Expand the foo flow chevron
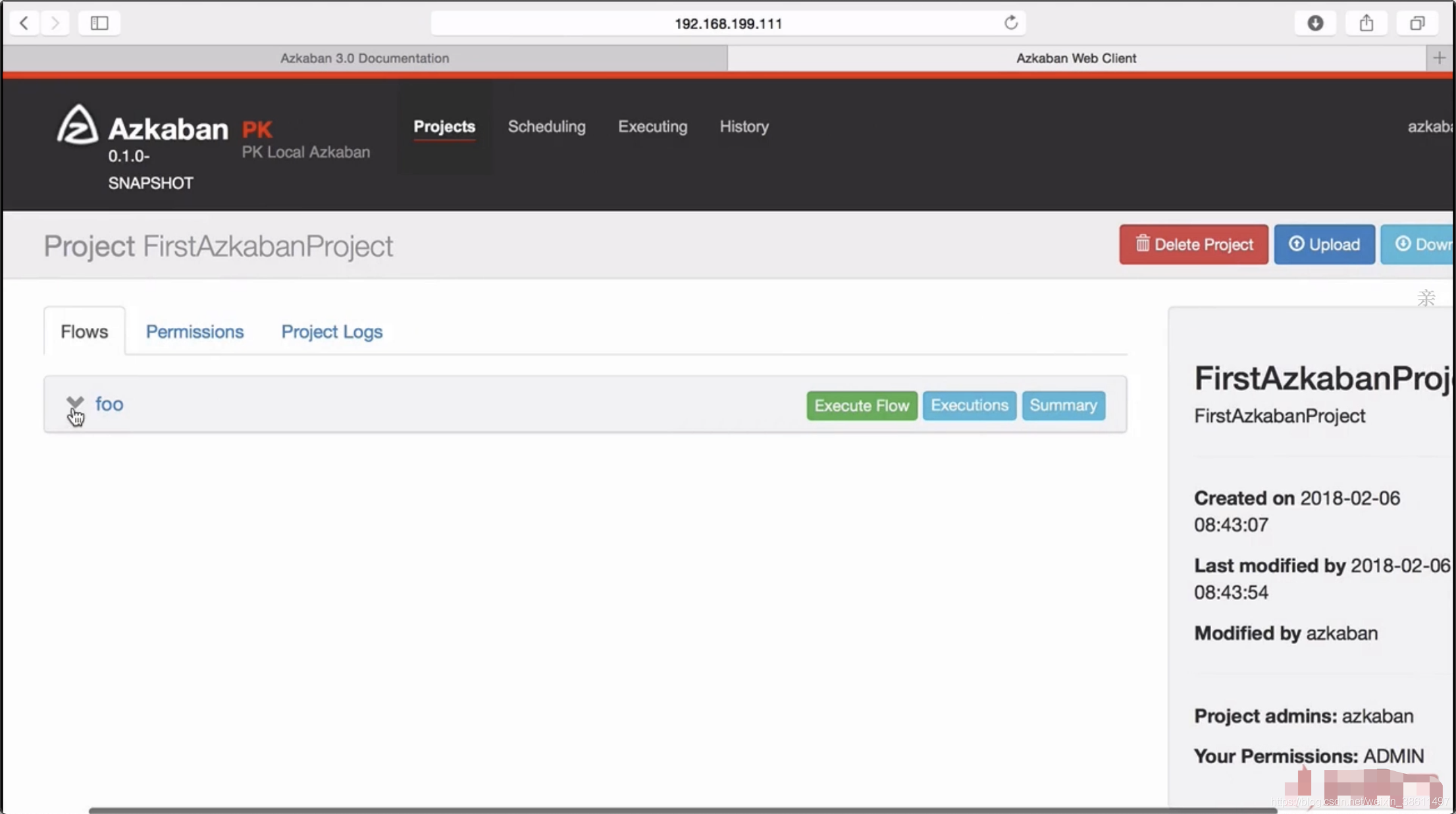This screenshot has width=1456, height=814. pyautogui.click(x=75, y=402)
